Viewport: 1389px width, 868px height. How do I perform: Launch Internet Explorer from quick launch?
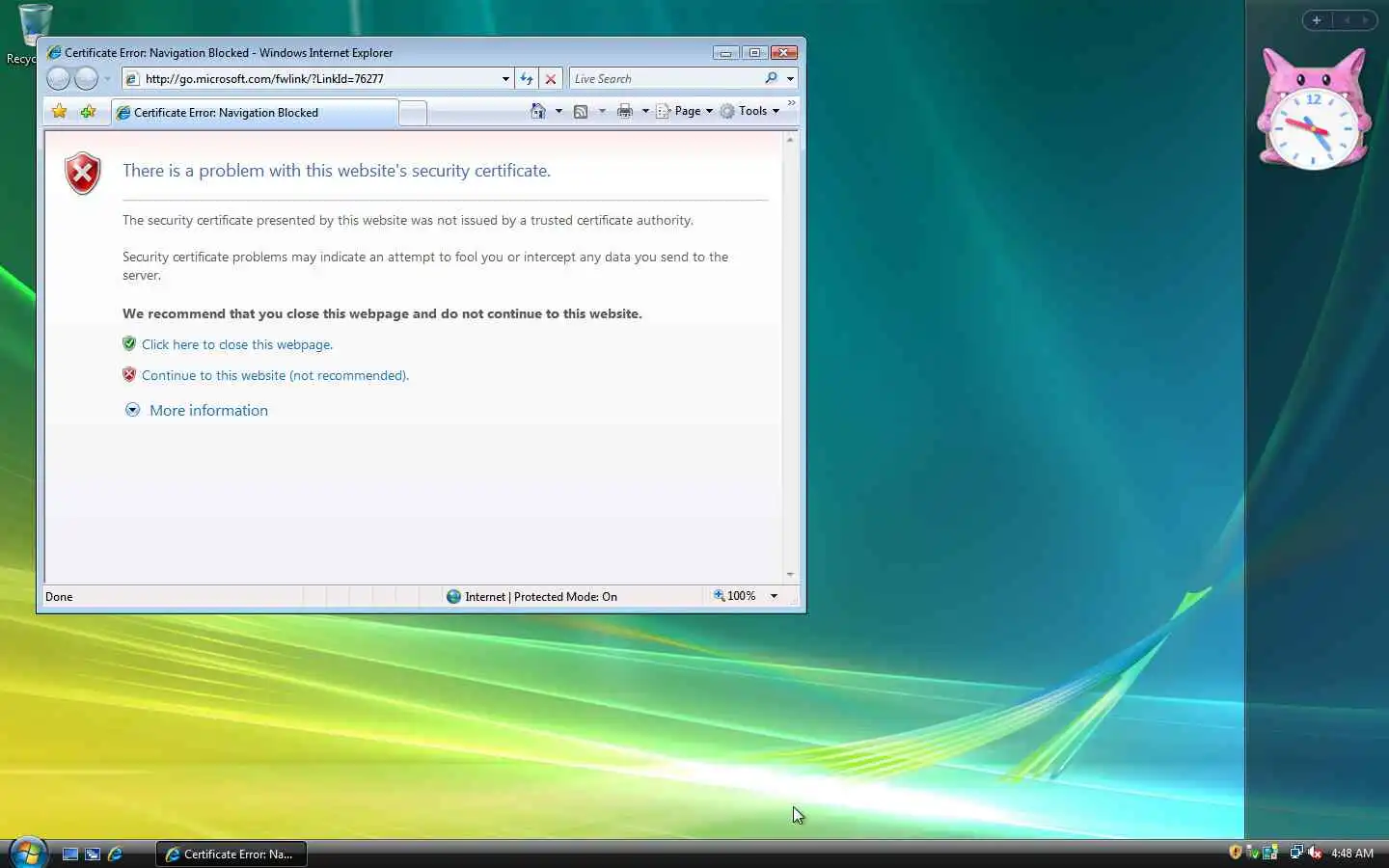[115, 854]
